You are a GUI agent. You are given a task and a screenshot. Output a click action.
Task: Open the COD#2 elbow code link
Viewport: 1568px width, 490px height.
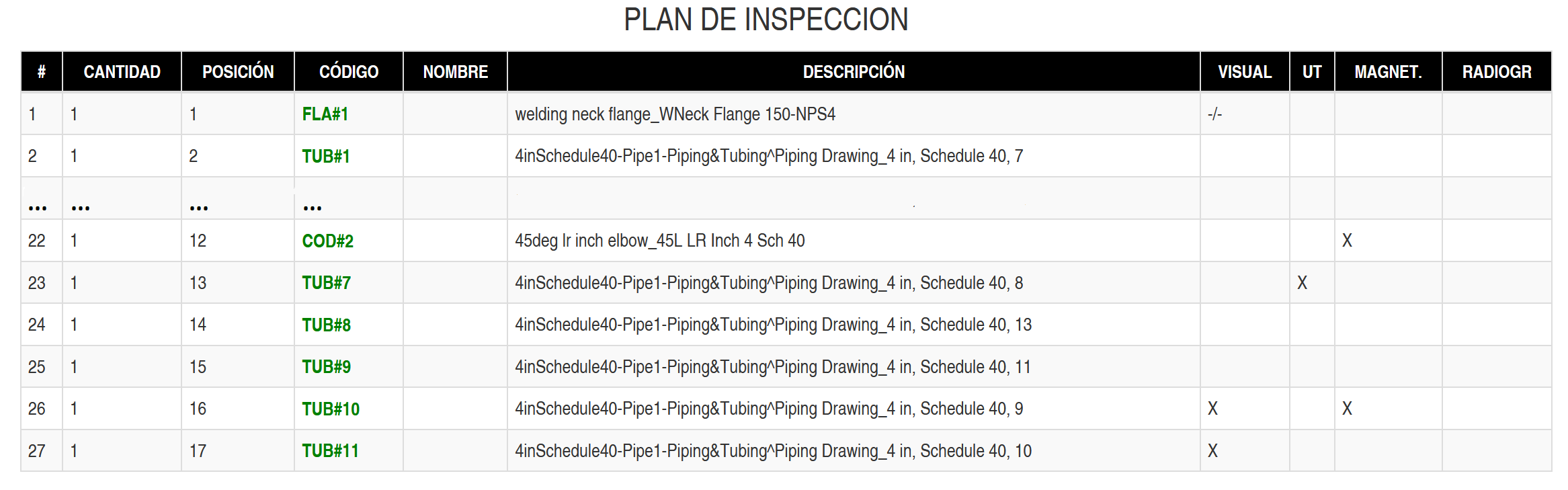click(x=327, y=241)
